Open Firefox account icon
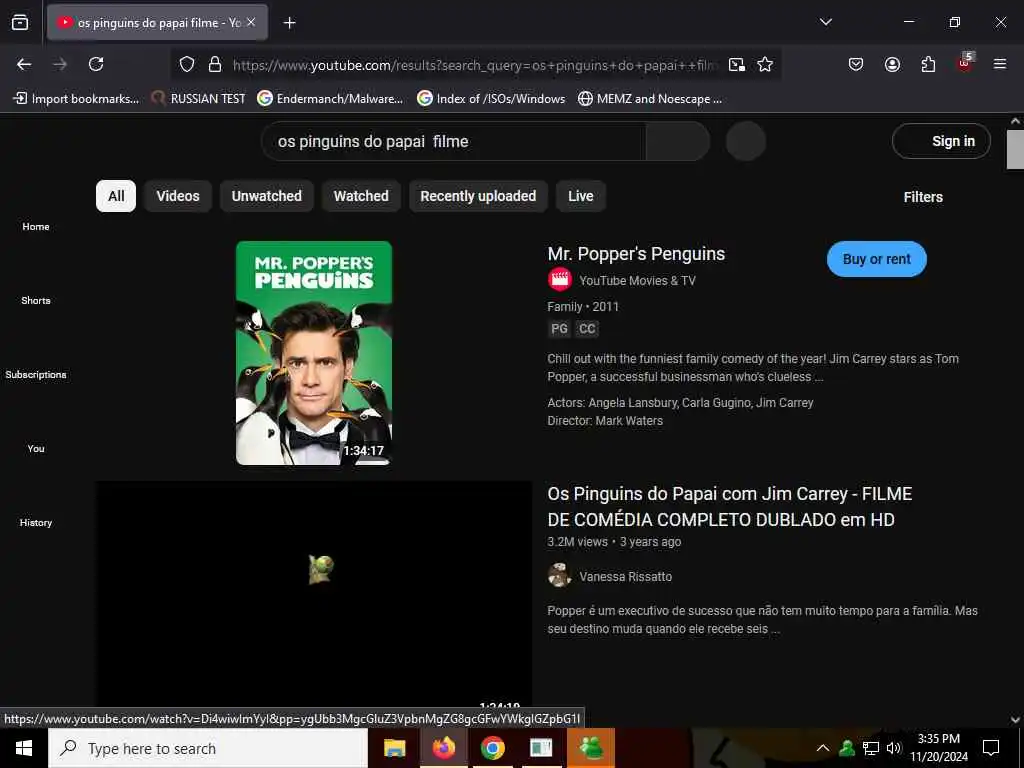Image resolution: width=1024 pixels, height=768 pixels. (x=892, y=64)
